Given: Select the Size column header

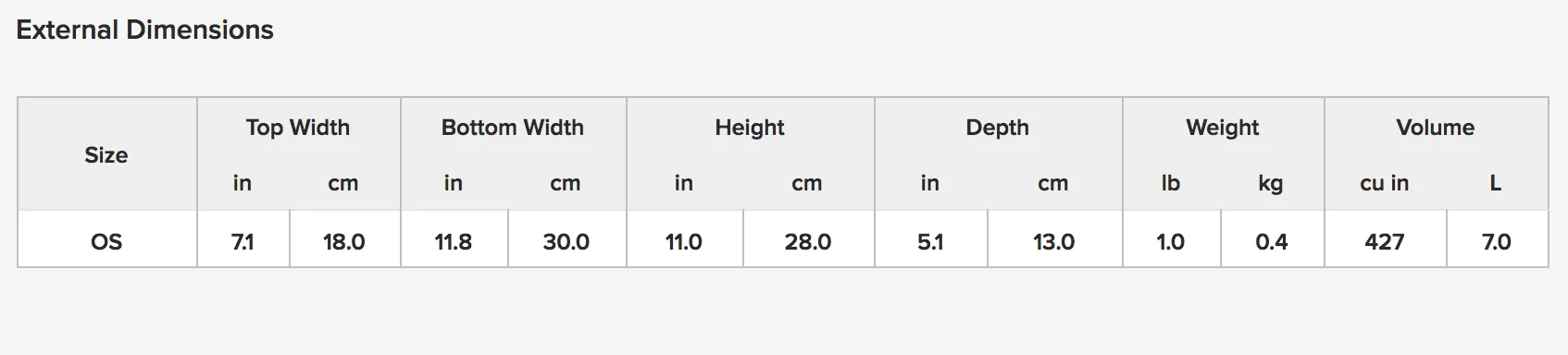Looking at the screenshot, I should (106, 154).
